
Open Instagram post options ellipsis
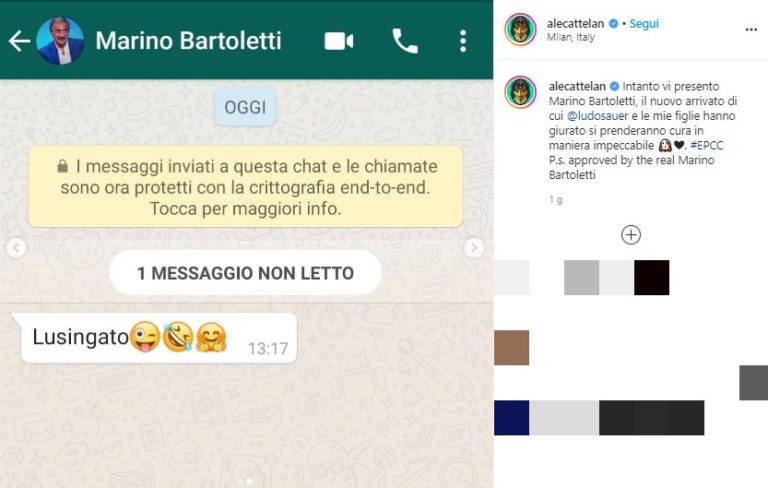(751, 30)
